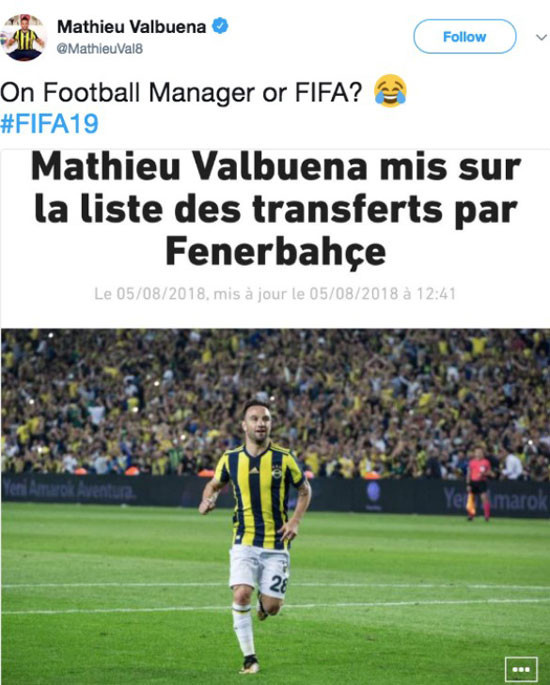The image size is (550, 685).
Task: Click the Fenerbahçe crest on jersey
Action: pyautogui.click(x=277, y=472)
